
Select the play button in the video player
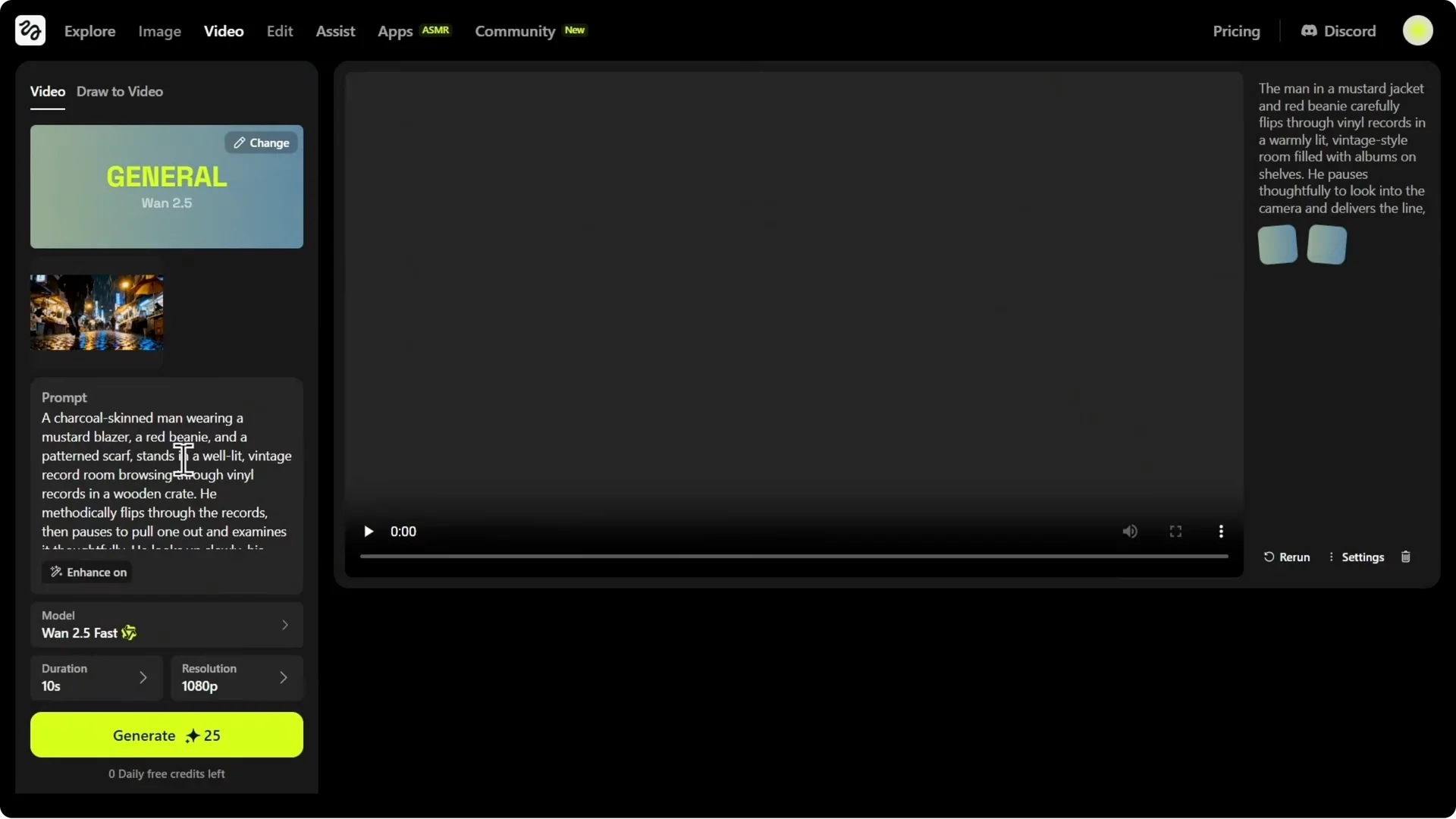point(369,532)
